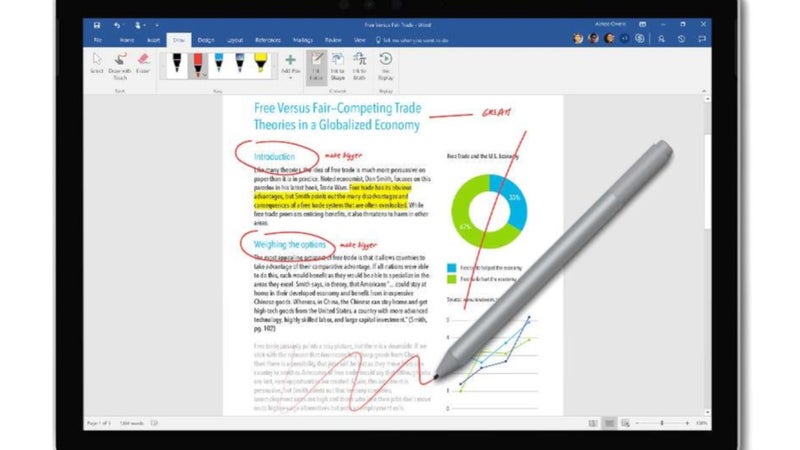Click the Save icon in the title bar
Image resolution: width=800 pixels, height=450 pixels.
pos(97,24)
